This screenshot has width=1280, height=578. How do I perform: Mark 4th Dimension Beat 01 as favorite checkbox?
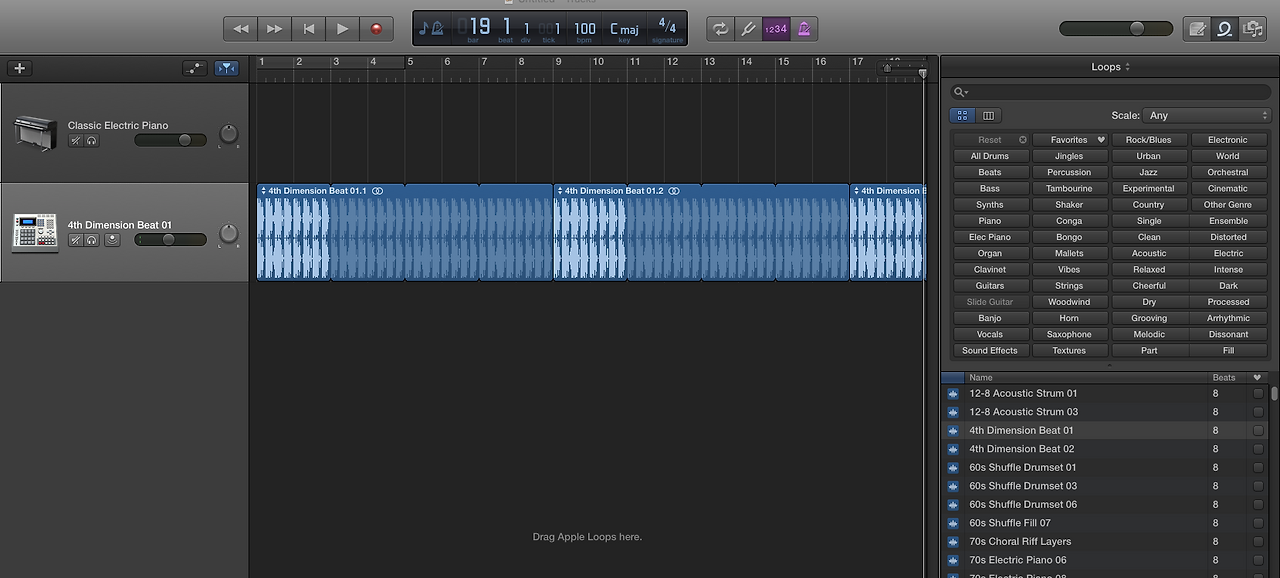coord(1258,431)
